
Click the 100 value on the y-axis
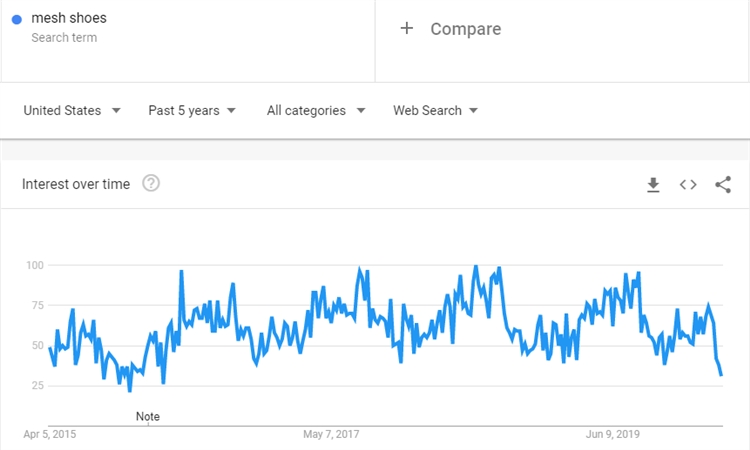(x=36, y=265)
